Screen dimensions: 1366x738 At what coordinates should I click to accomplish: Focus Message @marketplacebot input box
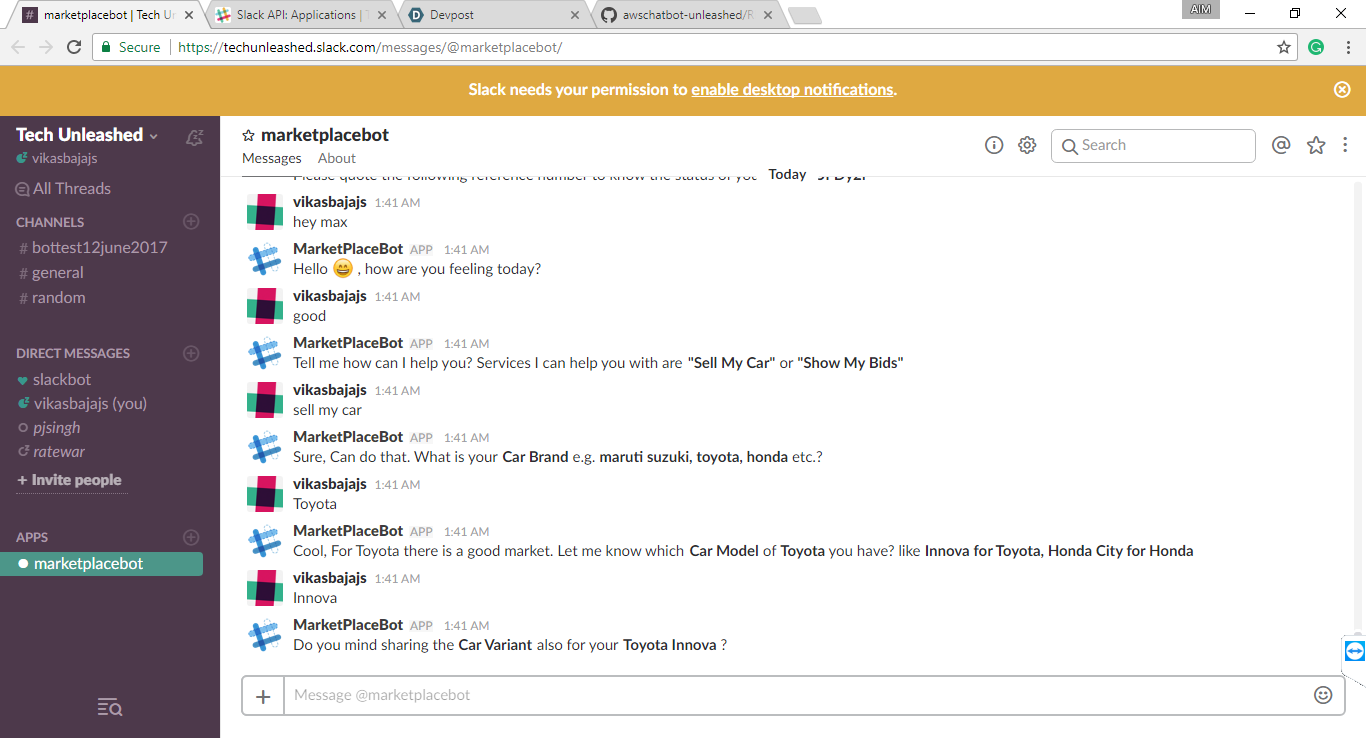point(800,695)
